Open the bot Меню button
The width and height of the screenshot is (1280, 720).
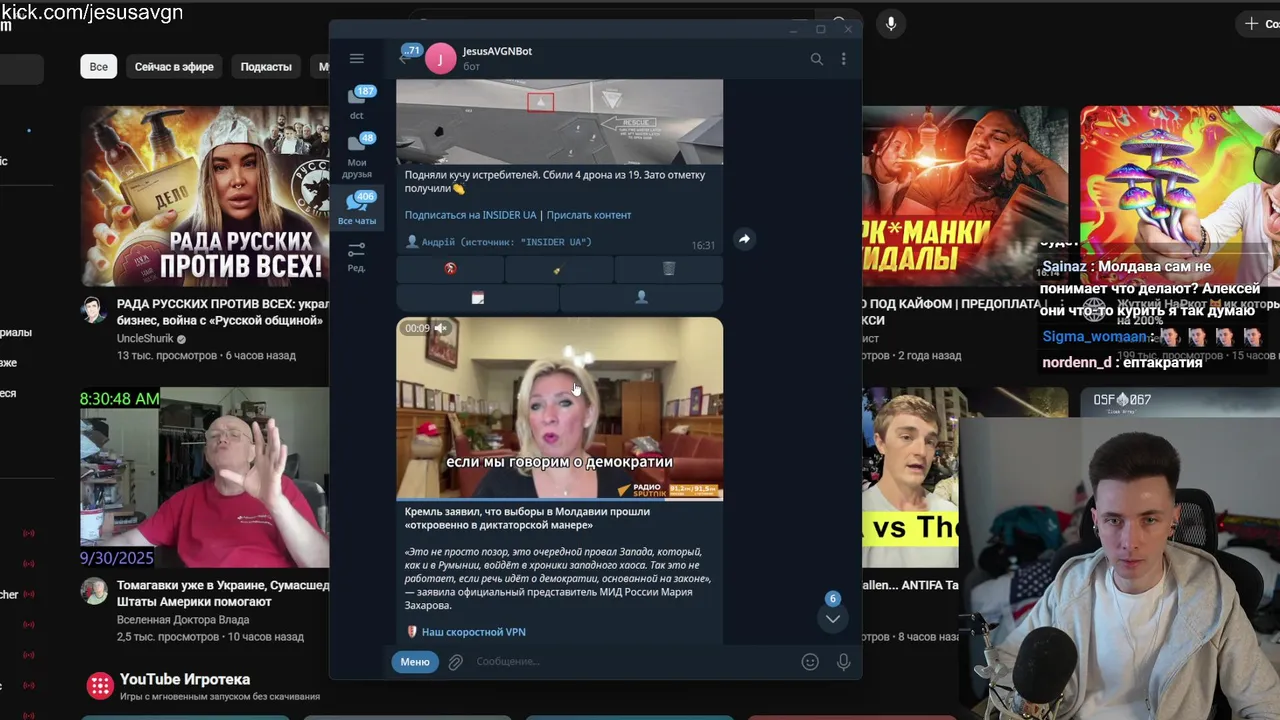click(415, 662)
